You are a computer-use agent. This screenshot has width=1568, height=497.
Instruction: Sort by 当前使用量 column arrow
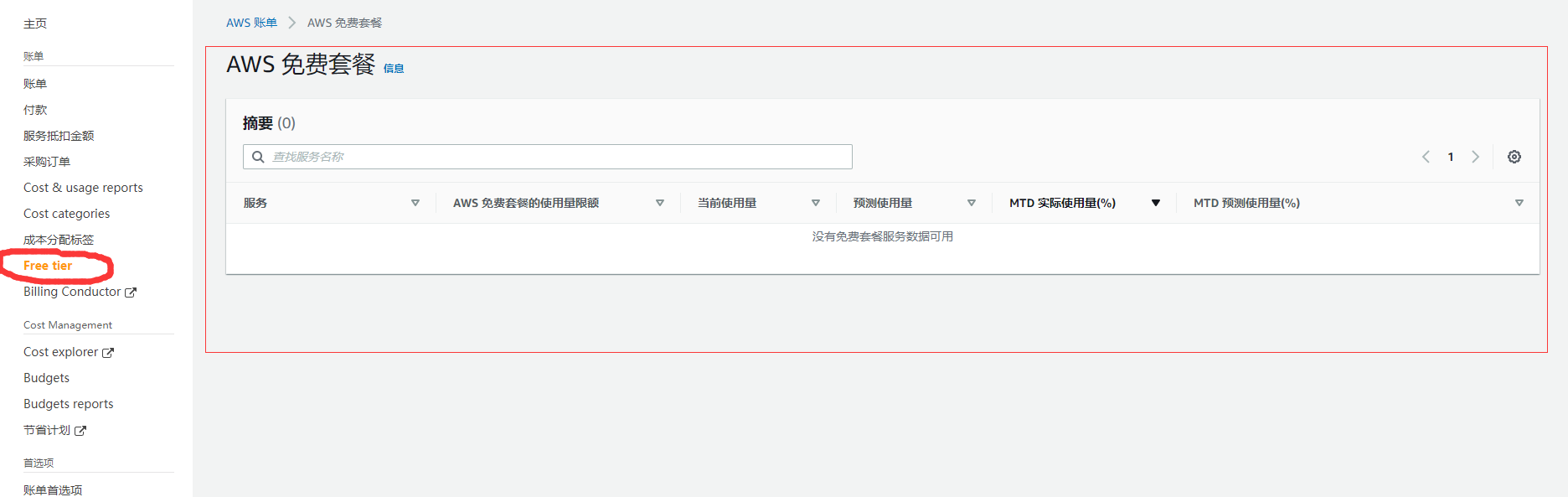point(816,203)
